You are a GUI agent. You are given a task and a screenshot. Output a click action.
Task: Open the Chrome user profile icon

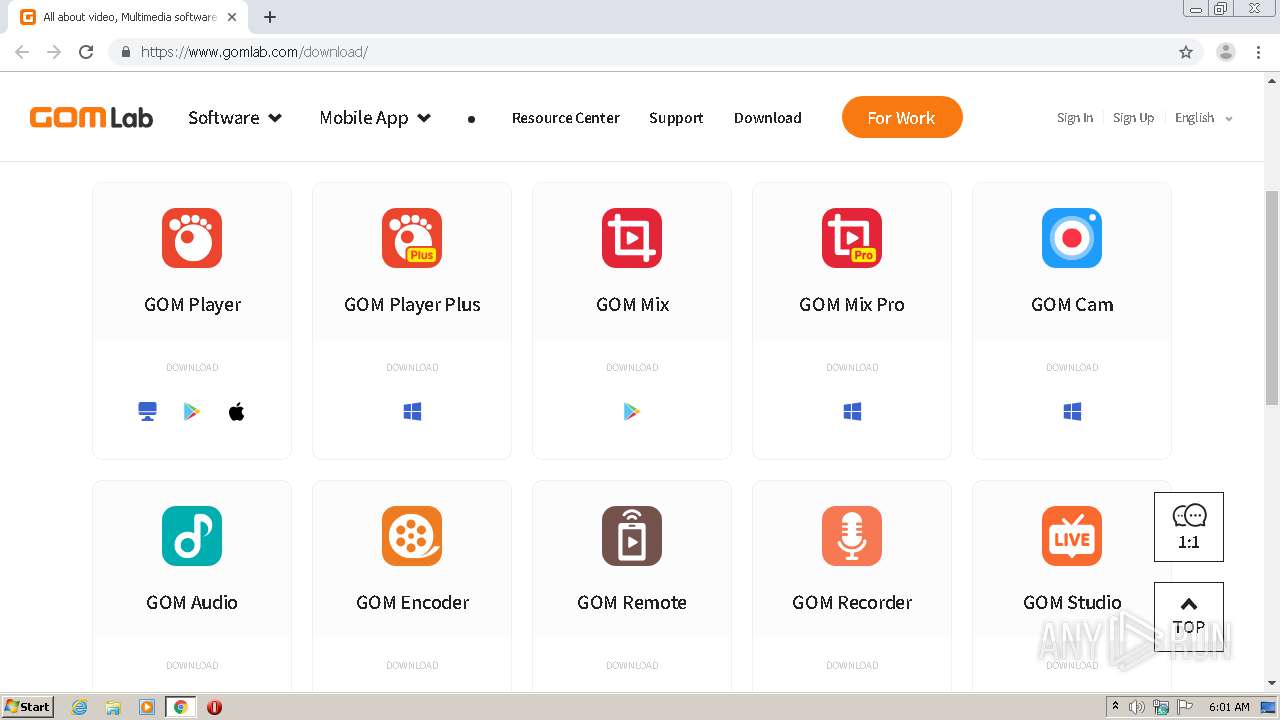[1226, 52]
